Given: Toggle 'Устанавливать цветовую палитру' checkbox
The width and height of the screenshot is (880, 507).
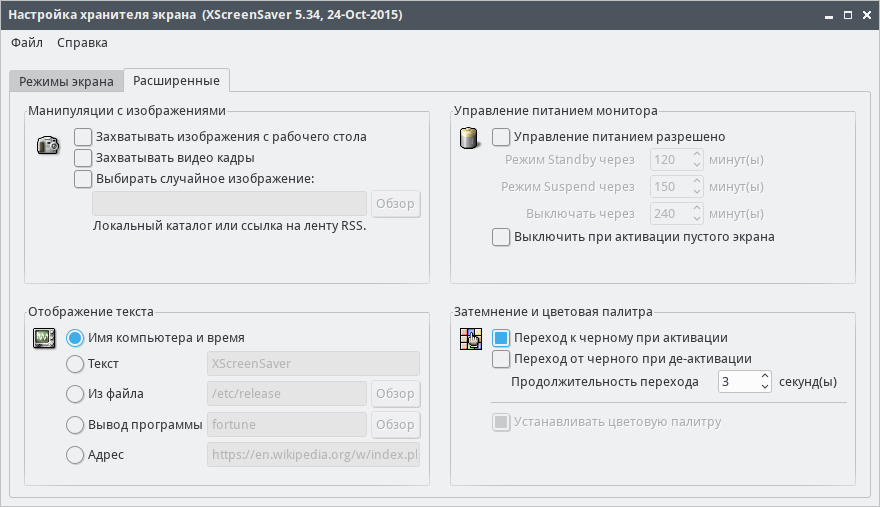Looking at the screenshot, I should click(501, 422).
